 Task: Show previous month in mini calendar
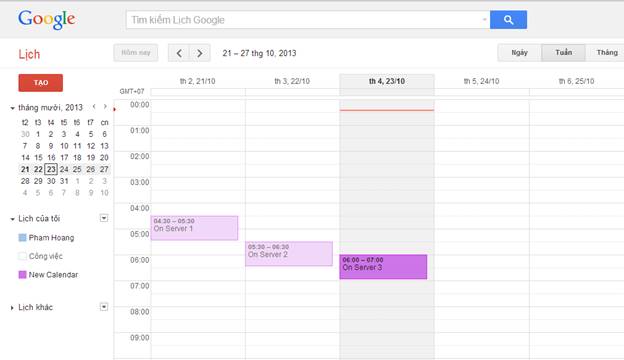94,107
